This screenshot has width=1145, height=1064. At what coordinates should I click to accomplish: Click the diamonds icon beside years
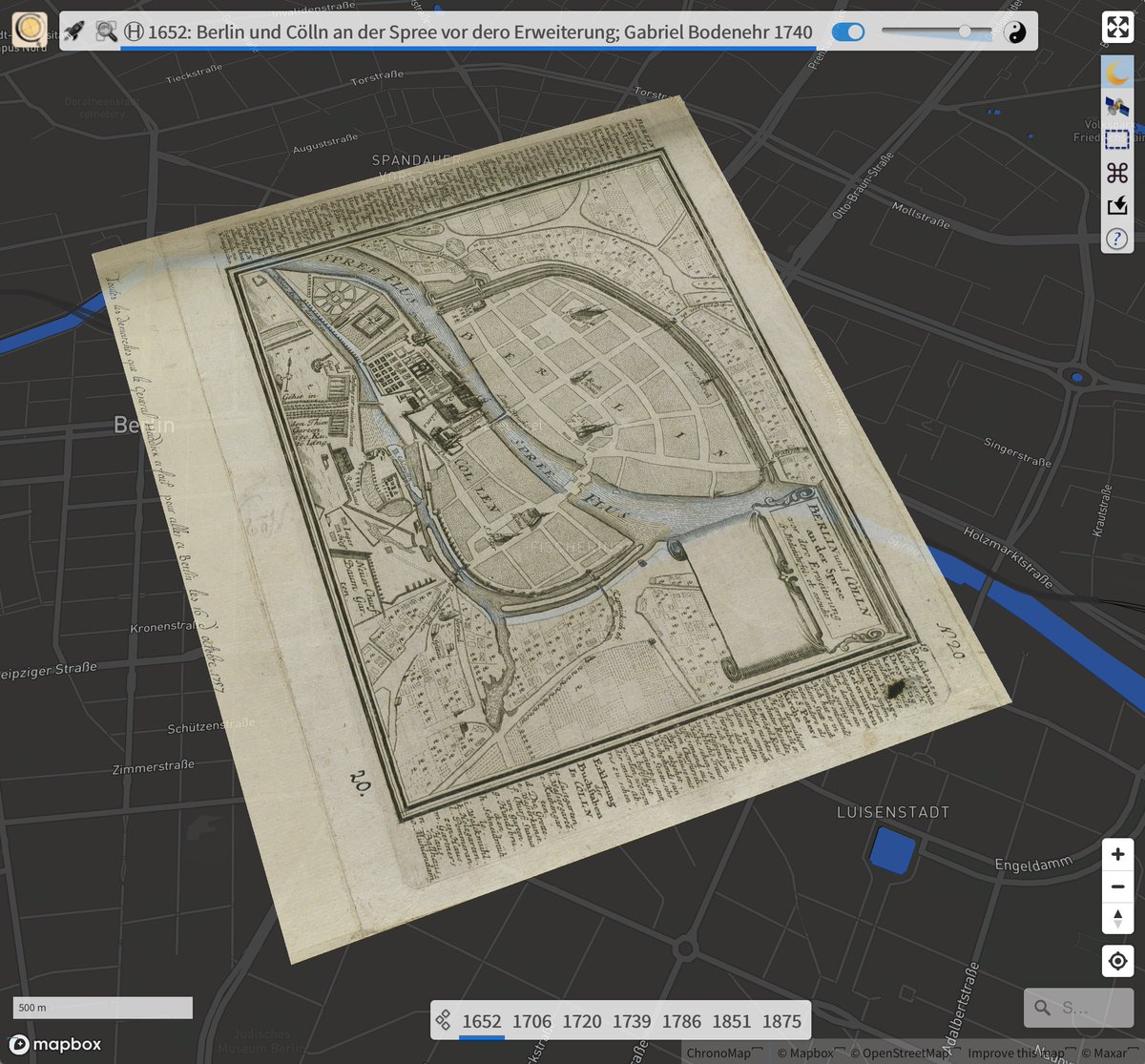[x=444, y=1020]
